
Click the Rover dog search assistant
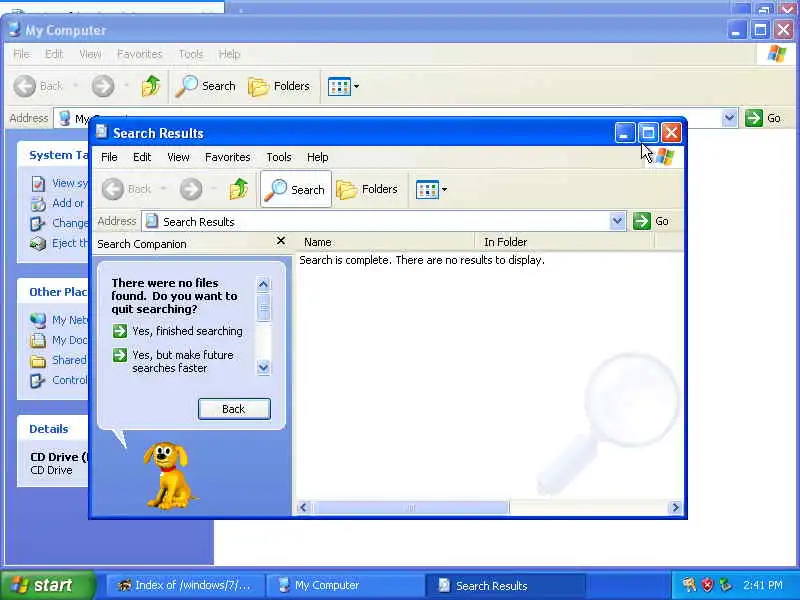pos(168,476)
